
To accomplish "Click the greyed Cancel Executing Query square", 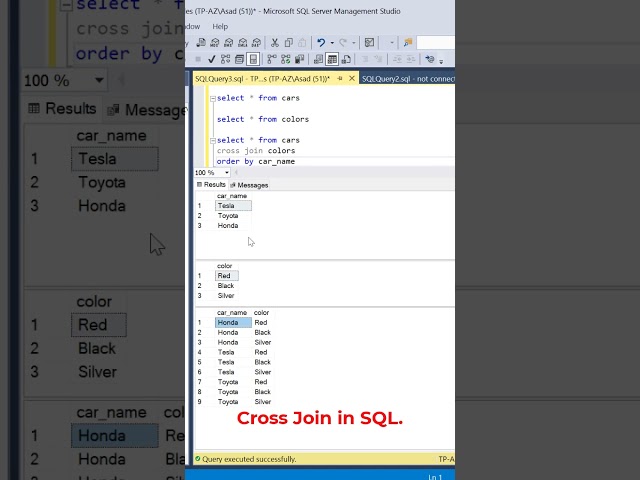I will click(x=198, y=60).
